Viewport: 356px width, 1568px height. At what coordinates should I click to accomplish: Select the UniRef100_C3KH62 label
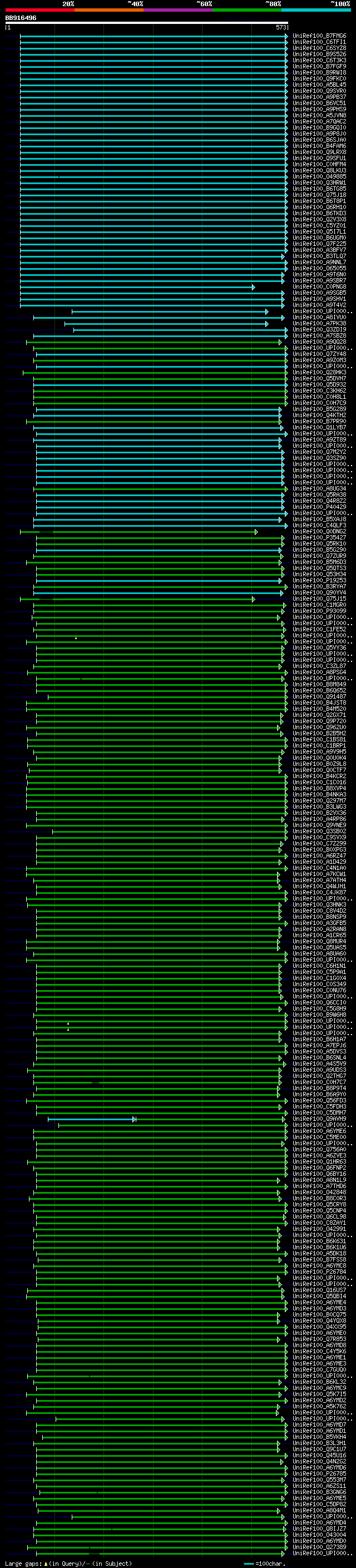(x=319, y=391)
